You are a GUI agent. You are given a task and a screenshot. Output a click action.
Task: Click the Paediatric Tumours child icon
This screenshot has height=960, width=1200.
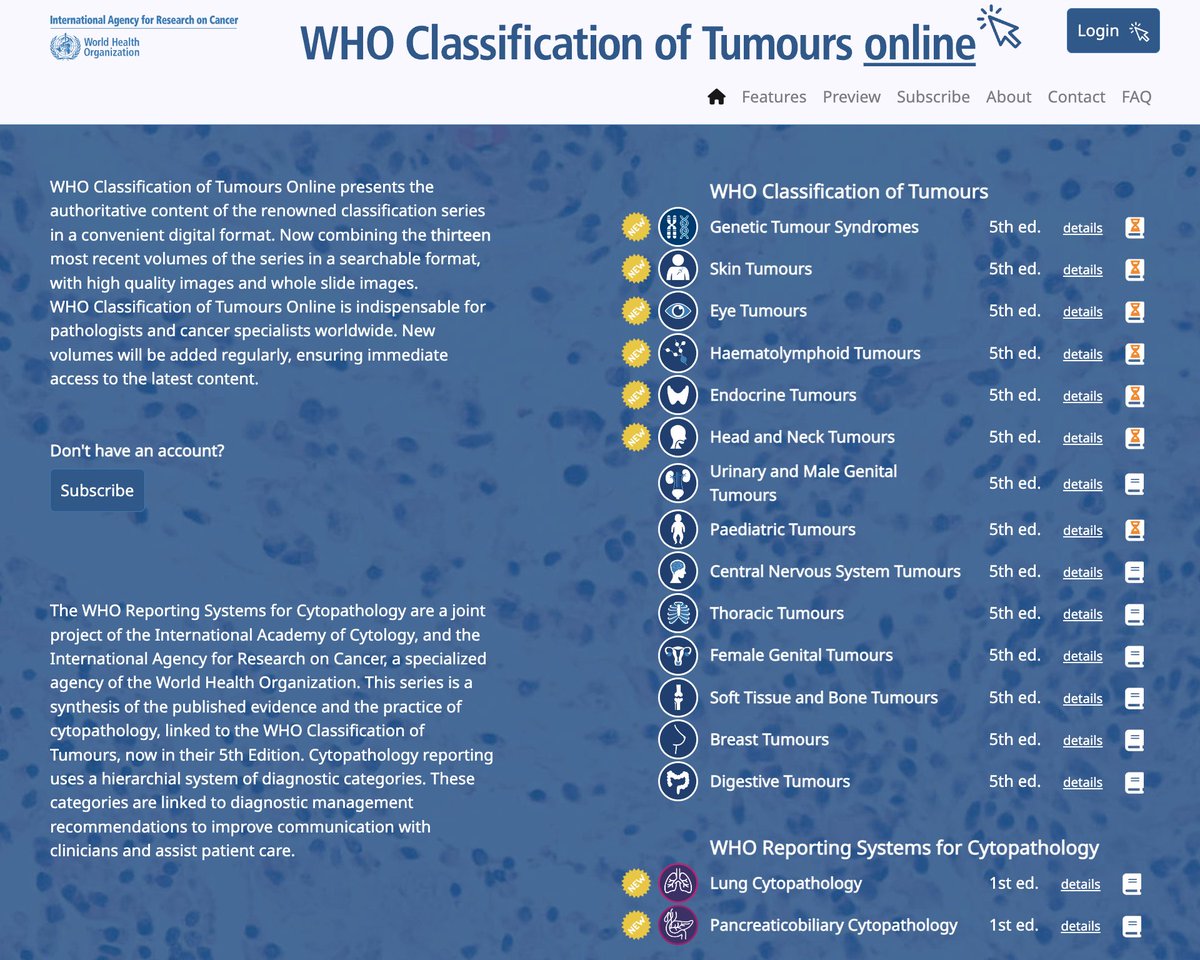(678, 529)
